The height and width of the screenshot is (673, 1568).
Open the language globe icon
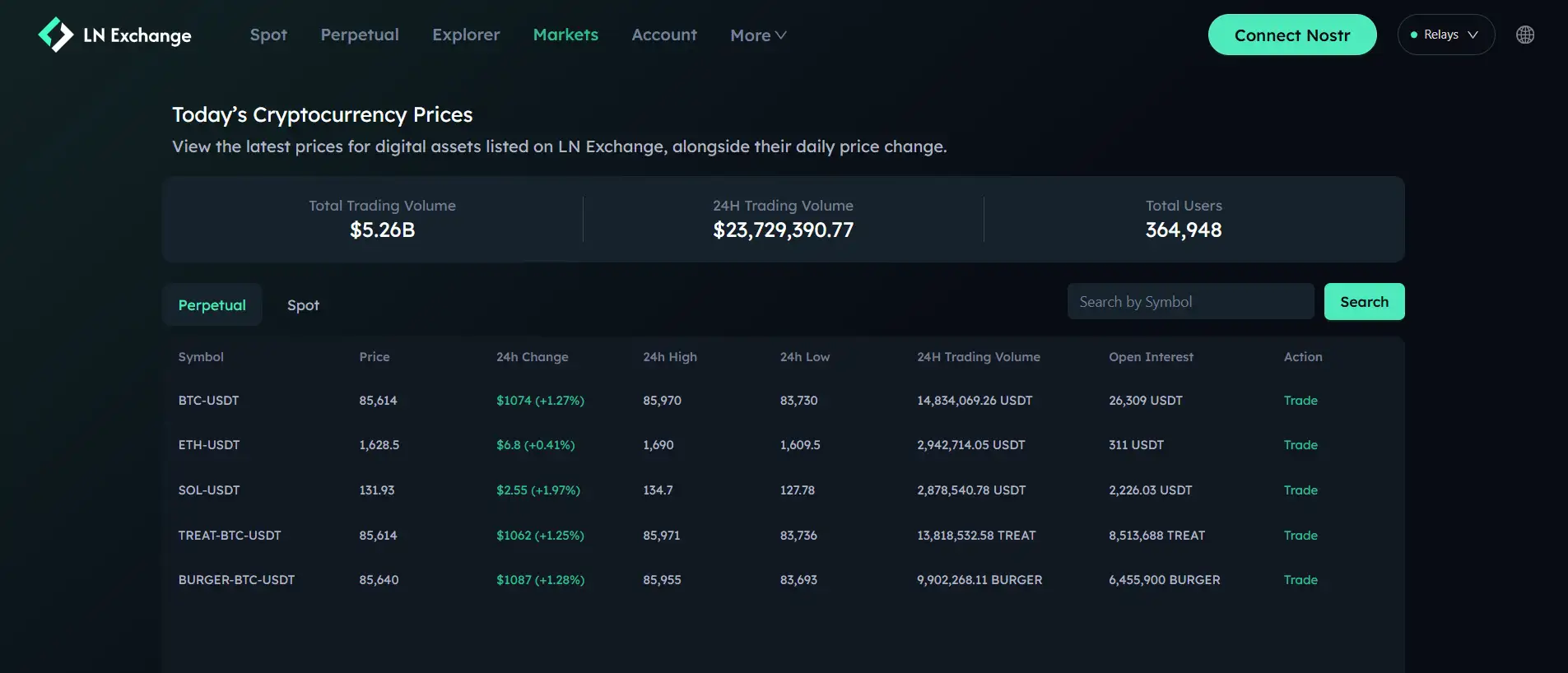click(1524, 35)
